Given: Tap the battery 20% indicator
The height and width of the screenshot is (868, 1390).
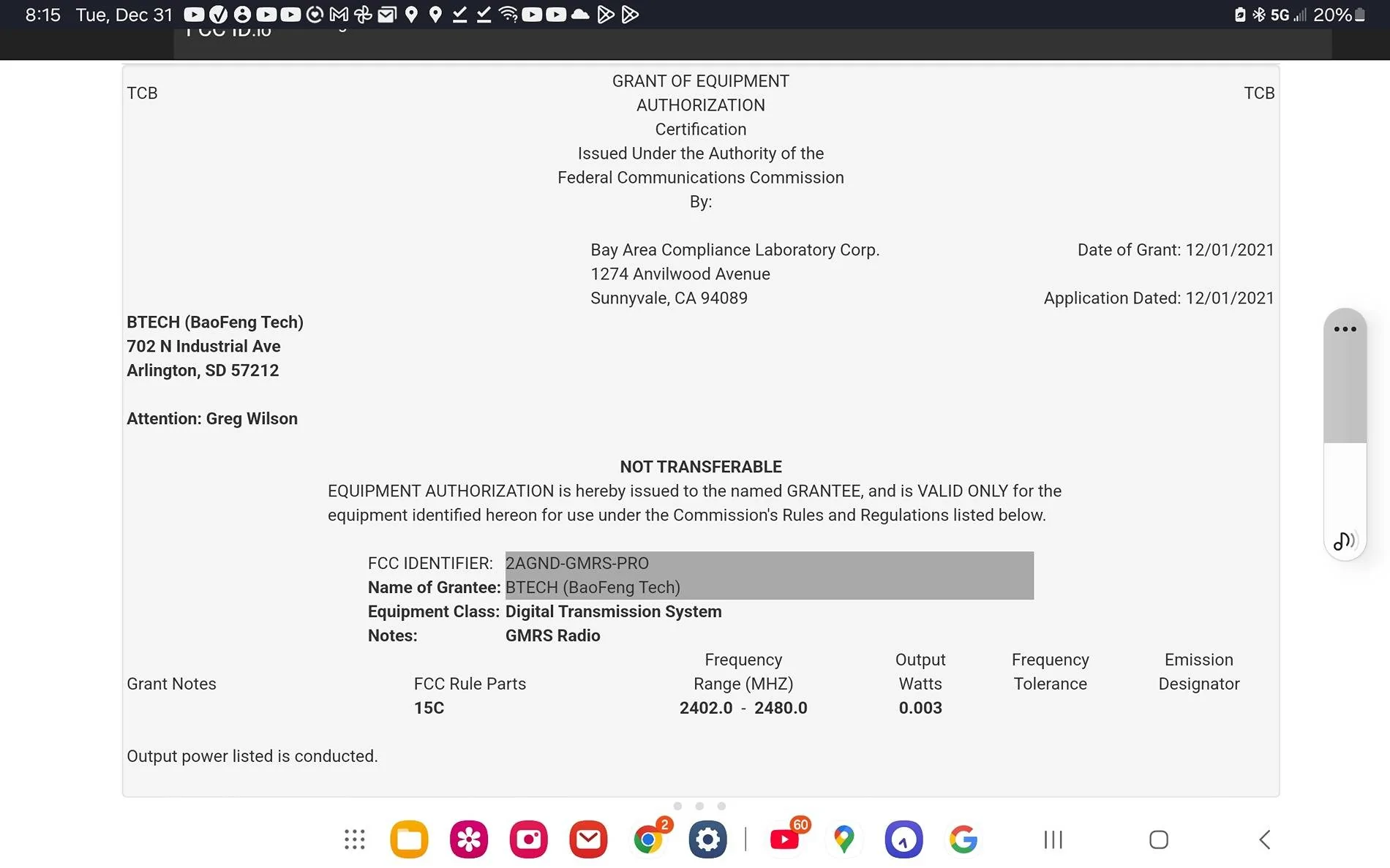Looking at the screenshot, I should click(x=1339, y=15).
